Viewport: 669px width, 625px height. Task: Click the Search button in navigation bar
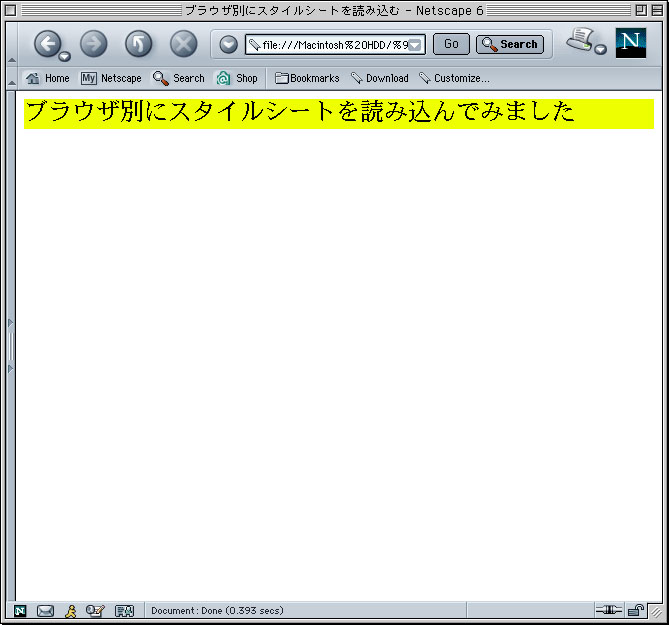pos(510,44)
